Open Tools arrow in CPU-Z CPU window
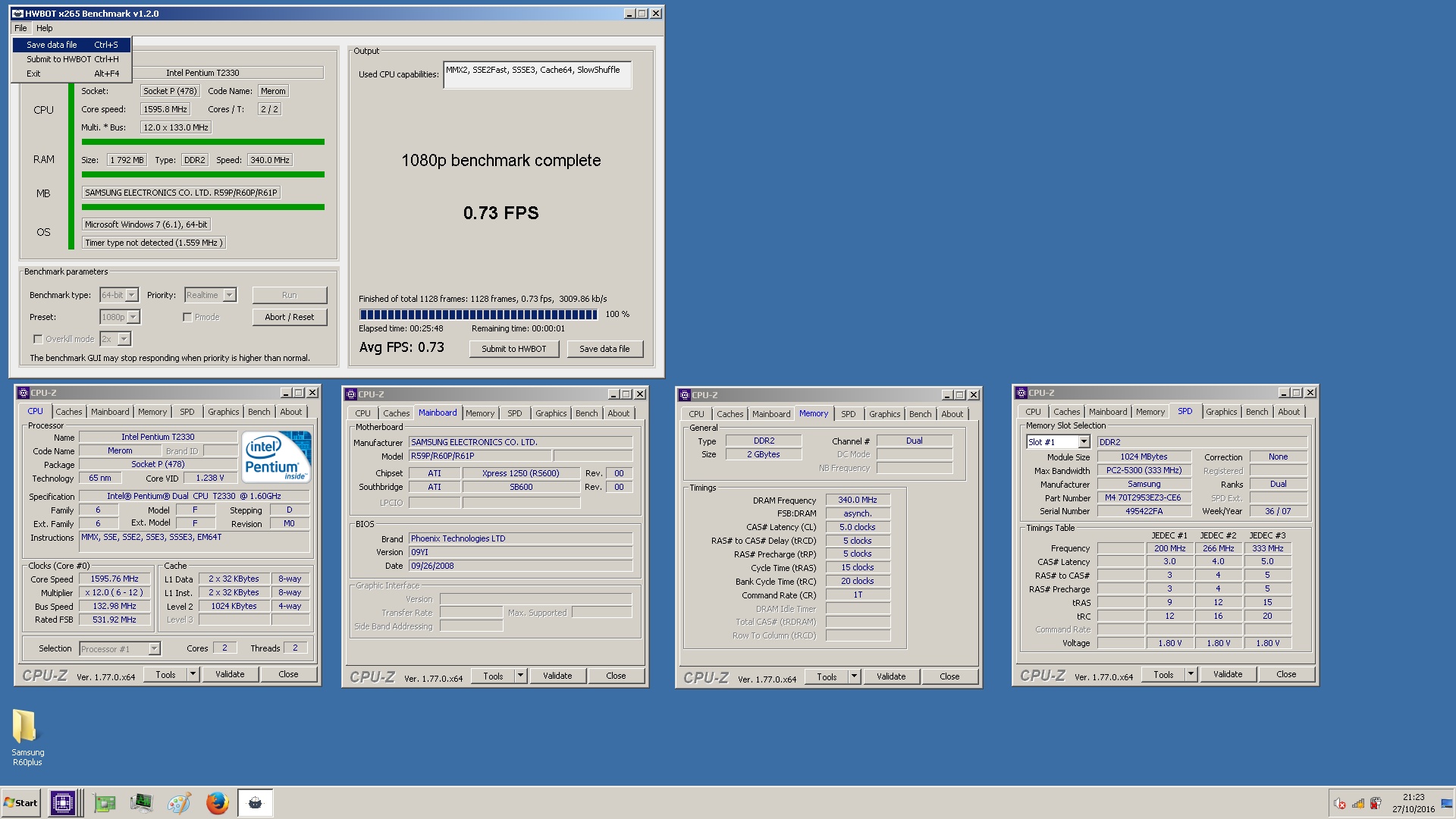 click(193, 674)
